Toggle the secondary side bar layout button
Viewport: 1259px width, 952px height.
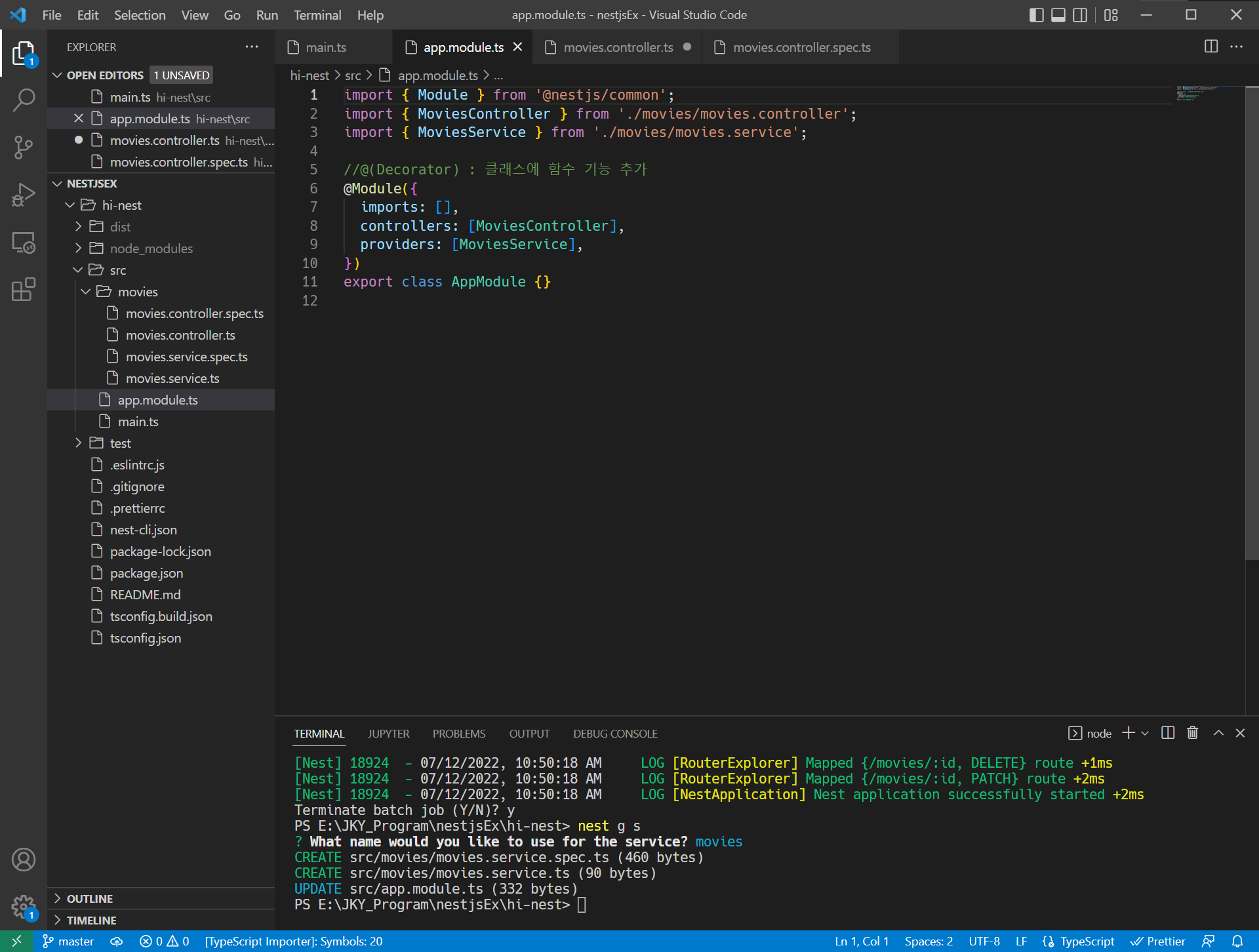(1079, 14)
